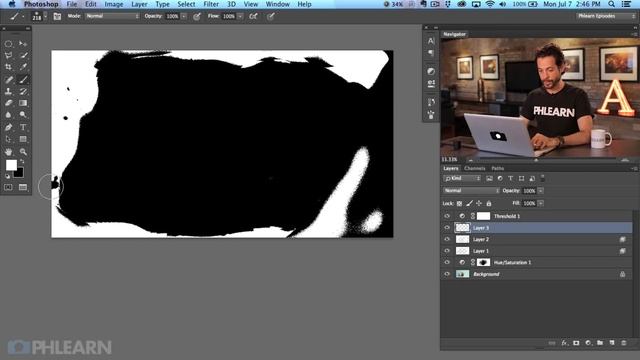
Task: Select the Quick Selection tool
Action: click(23, 56)
